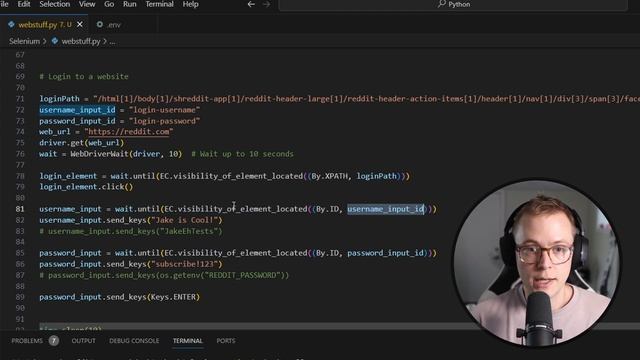Click the loginPath variable on line 71
640x360 pixels.
click(x=59, y=99)
